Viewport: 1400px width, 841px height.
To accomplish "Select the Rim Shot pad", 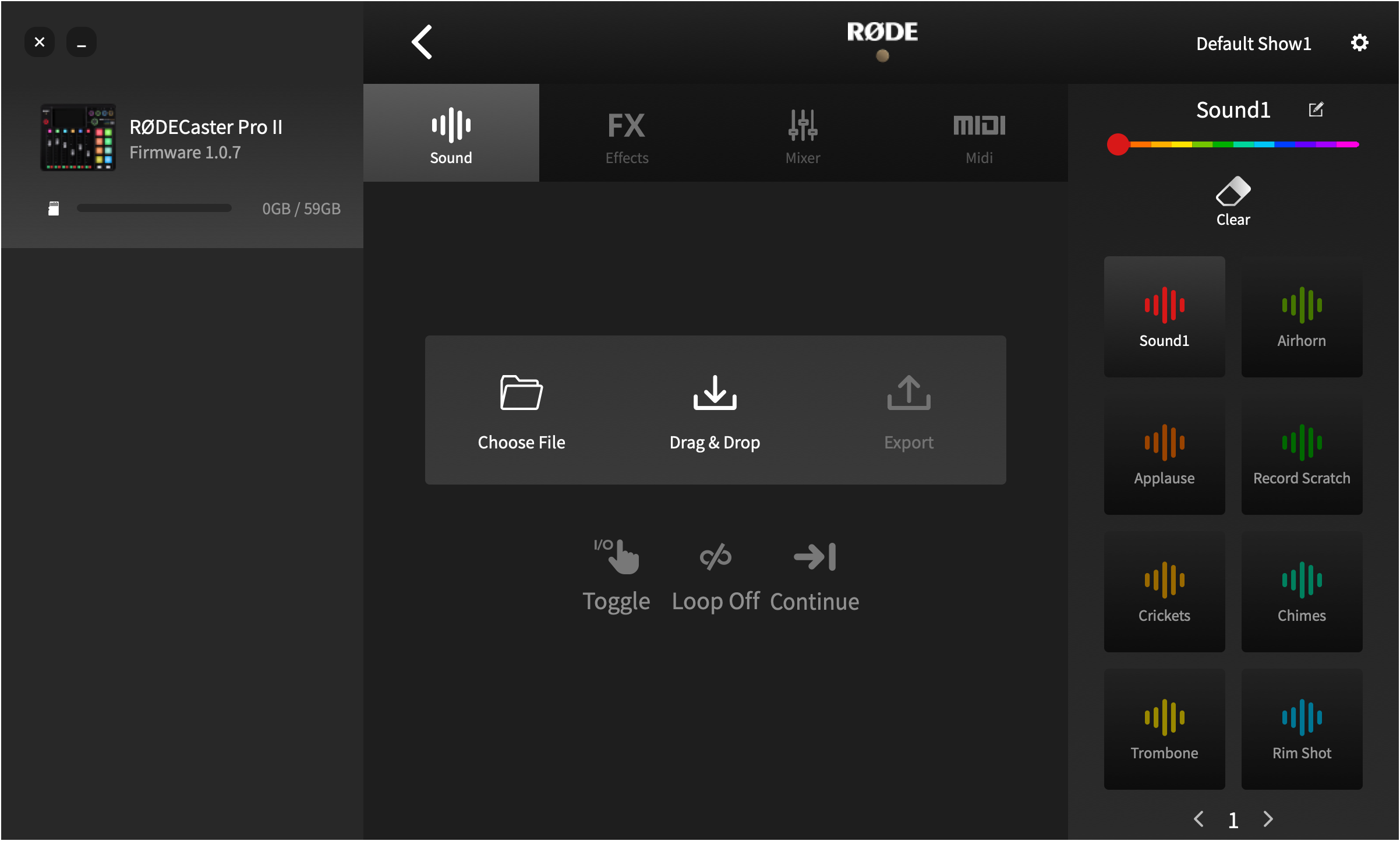I will [1302, 729].
